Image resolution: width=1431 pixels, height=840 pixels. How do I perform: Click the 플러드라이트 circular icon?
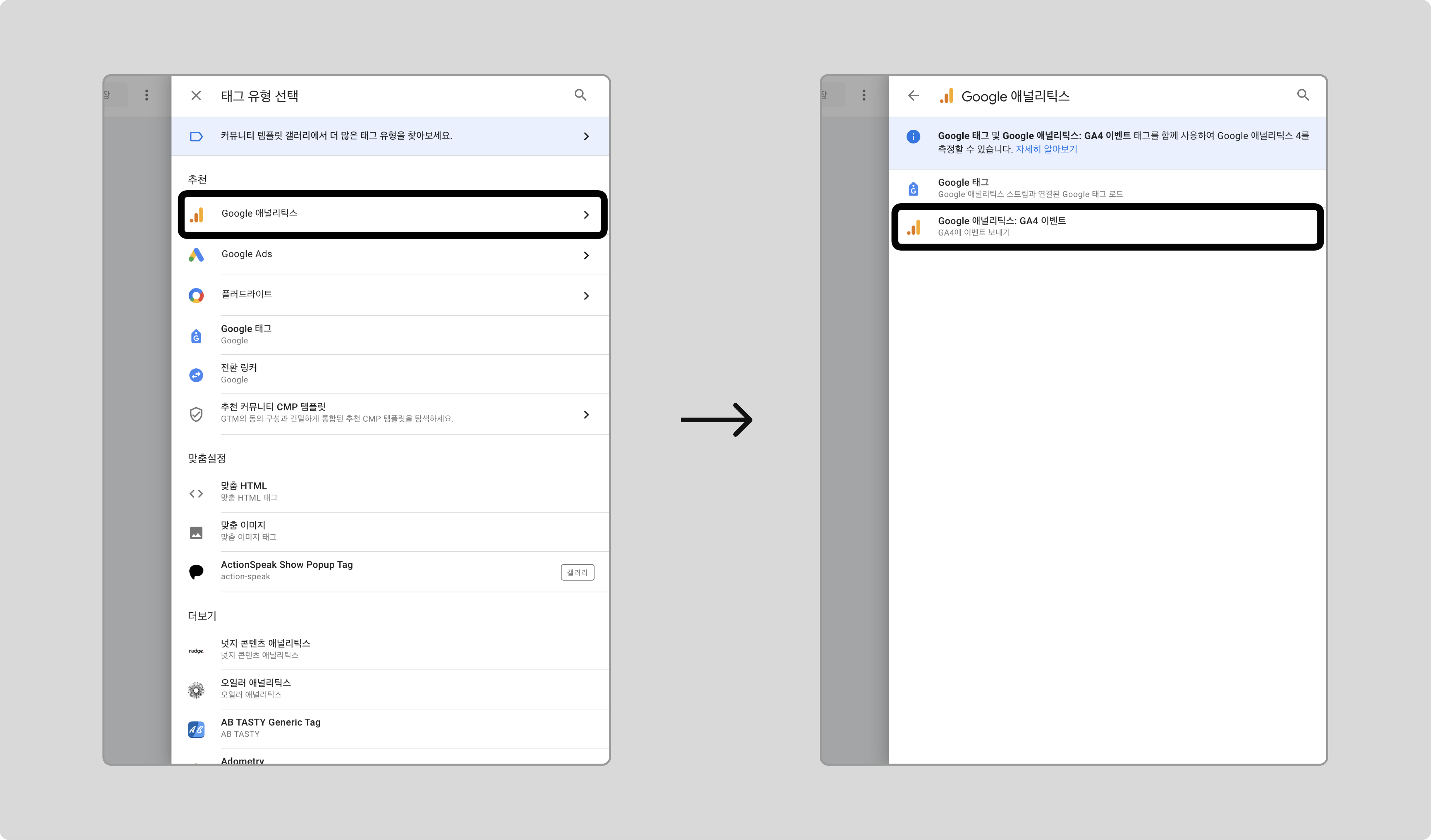click(x=196, y=295)
